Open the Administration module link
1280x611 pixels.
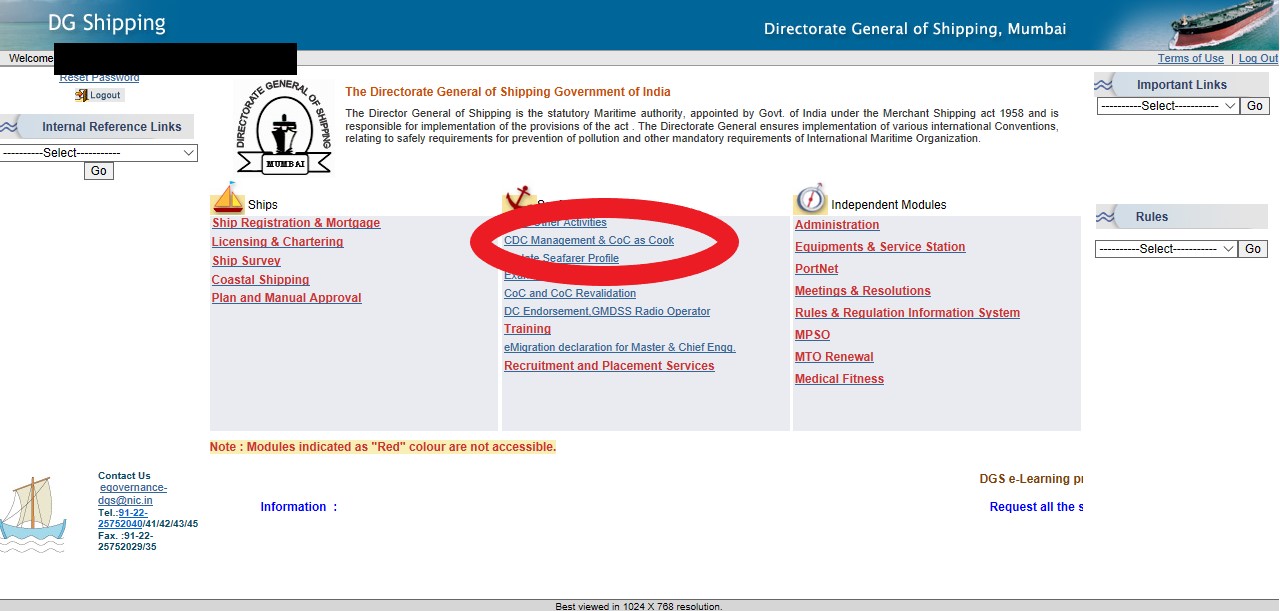pos(837,225)
